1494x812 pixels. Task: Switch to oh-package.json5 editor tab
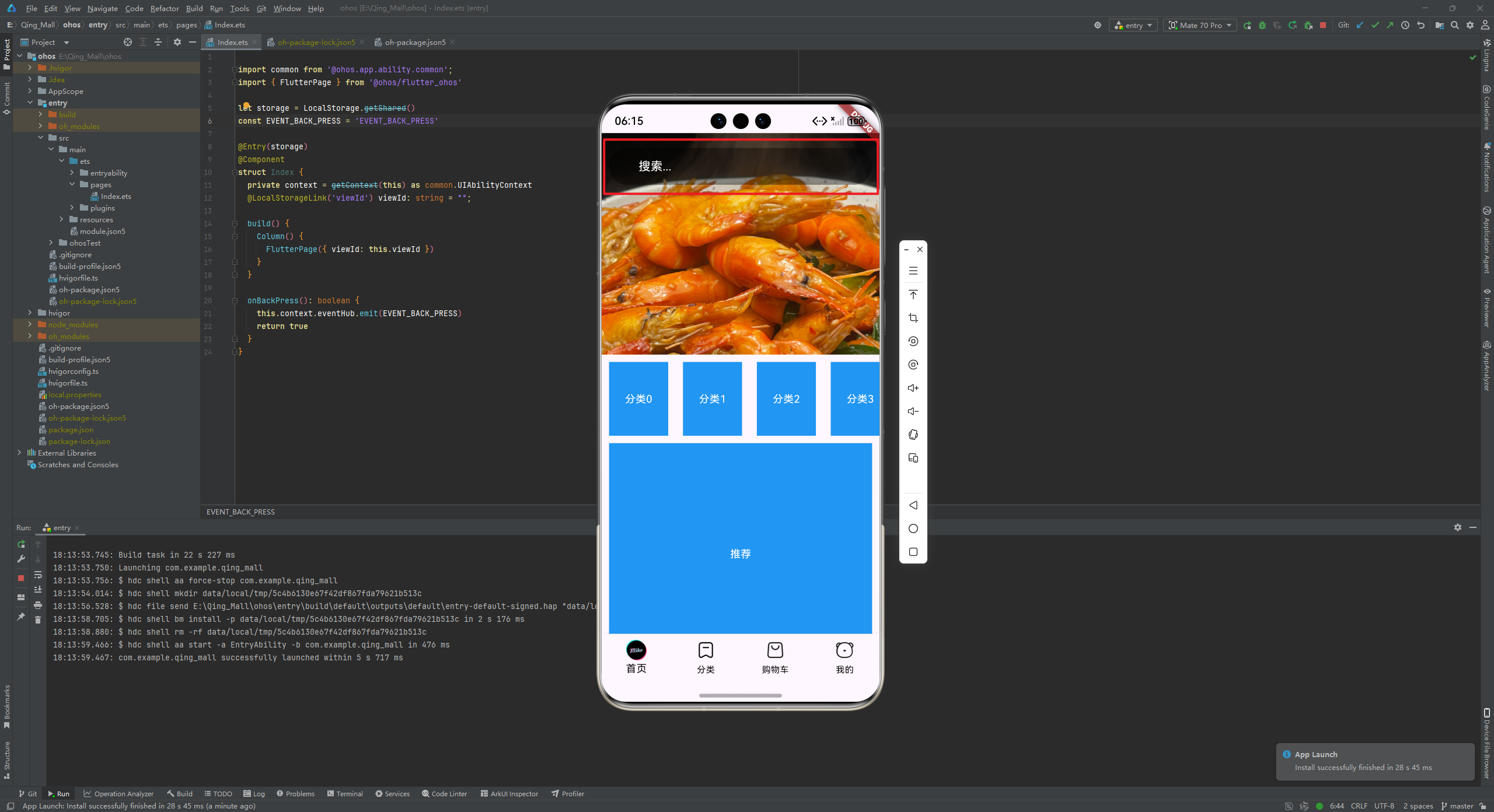tap(414, 42)
